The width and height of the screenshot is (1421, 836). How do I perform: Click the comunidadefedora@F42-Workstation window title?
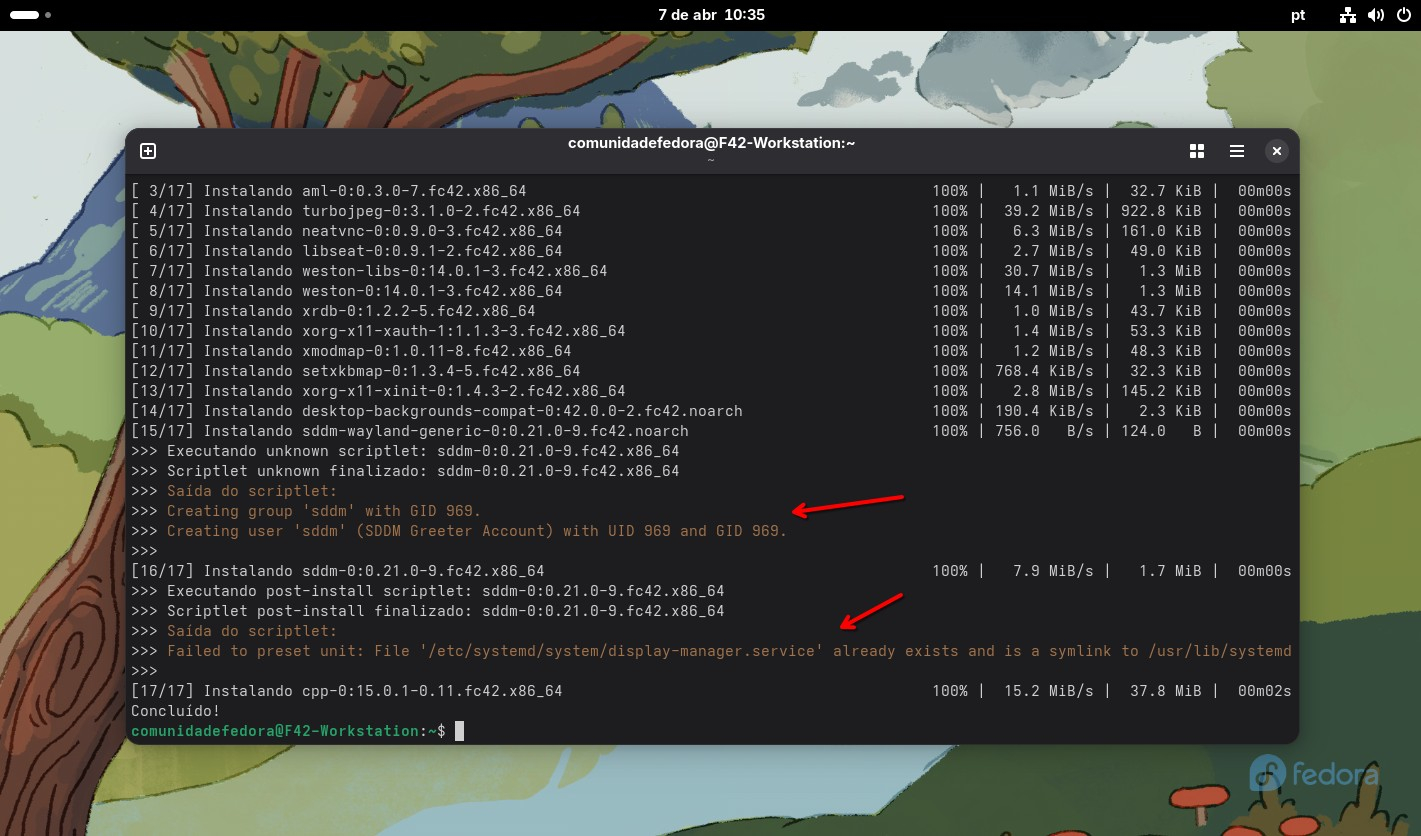711,143
